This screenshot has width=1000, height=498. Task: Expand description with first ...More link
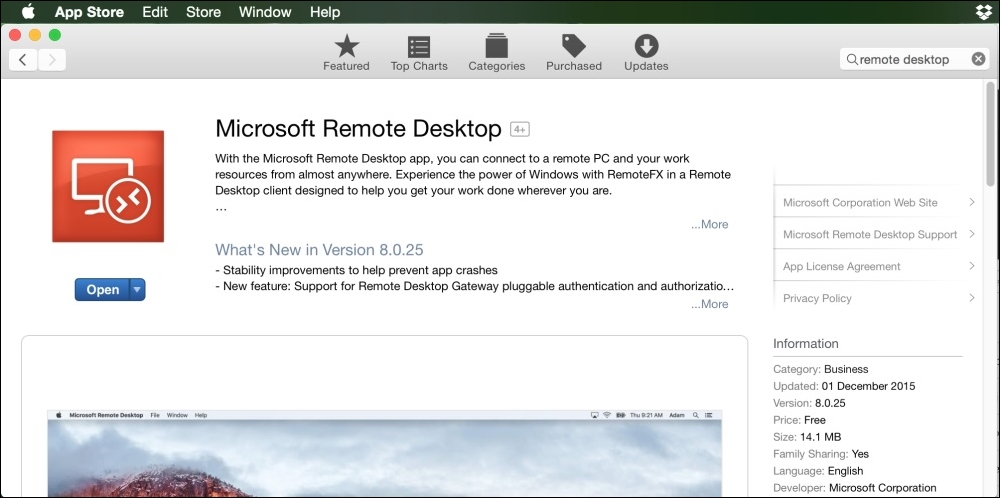709,224
